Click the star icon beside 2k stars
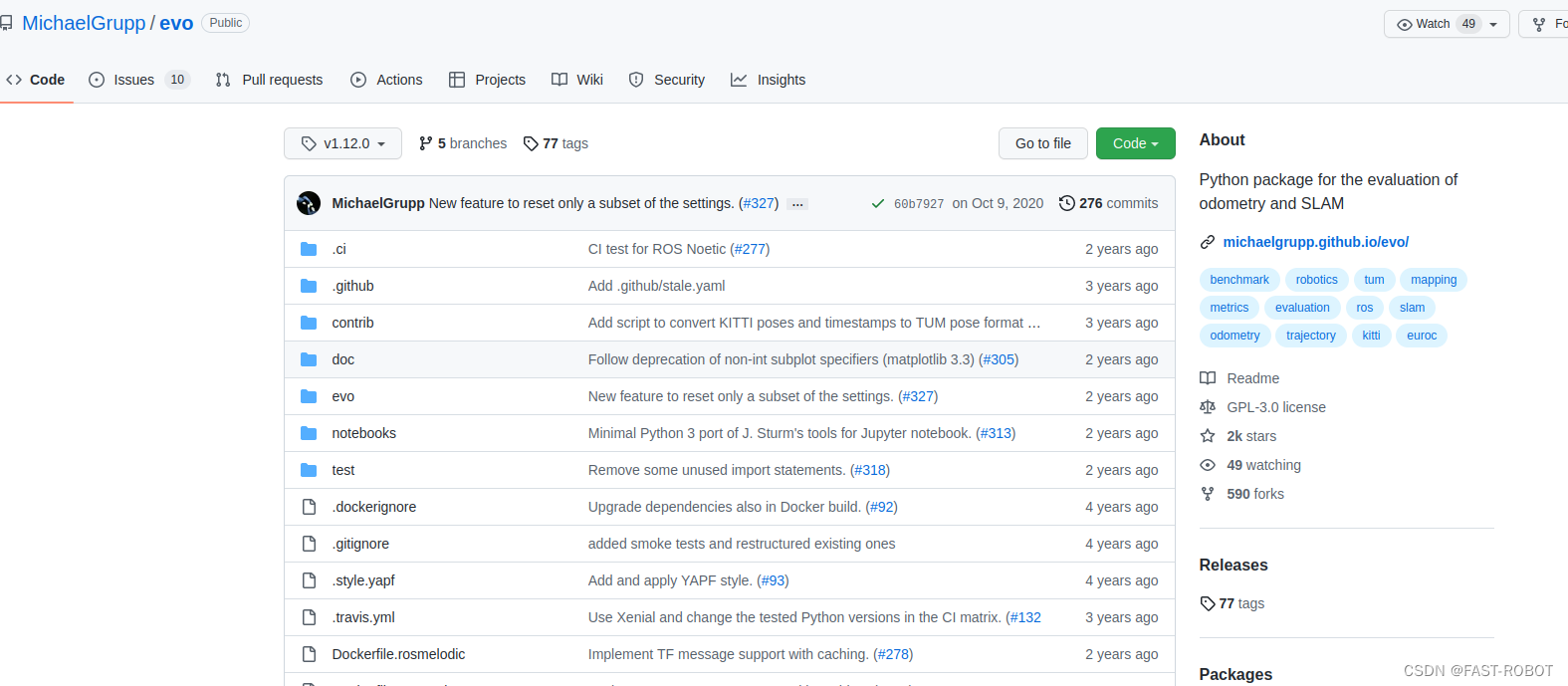Viewport: 1568px width, 686px height. [x=1208, y=436]
